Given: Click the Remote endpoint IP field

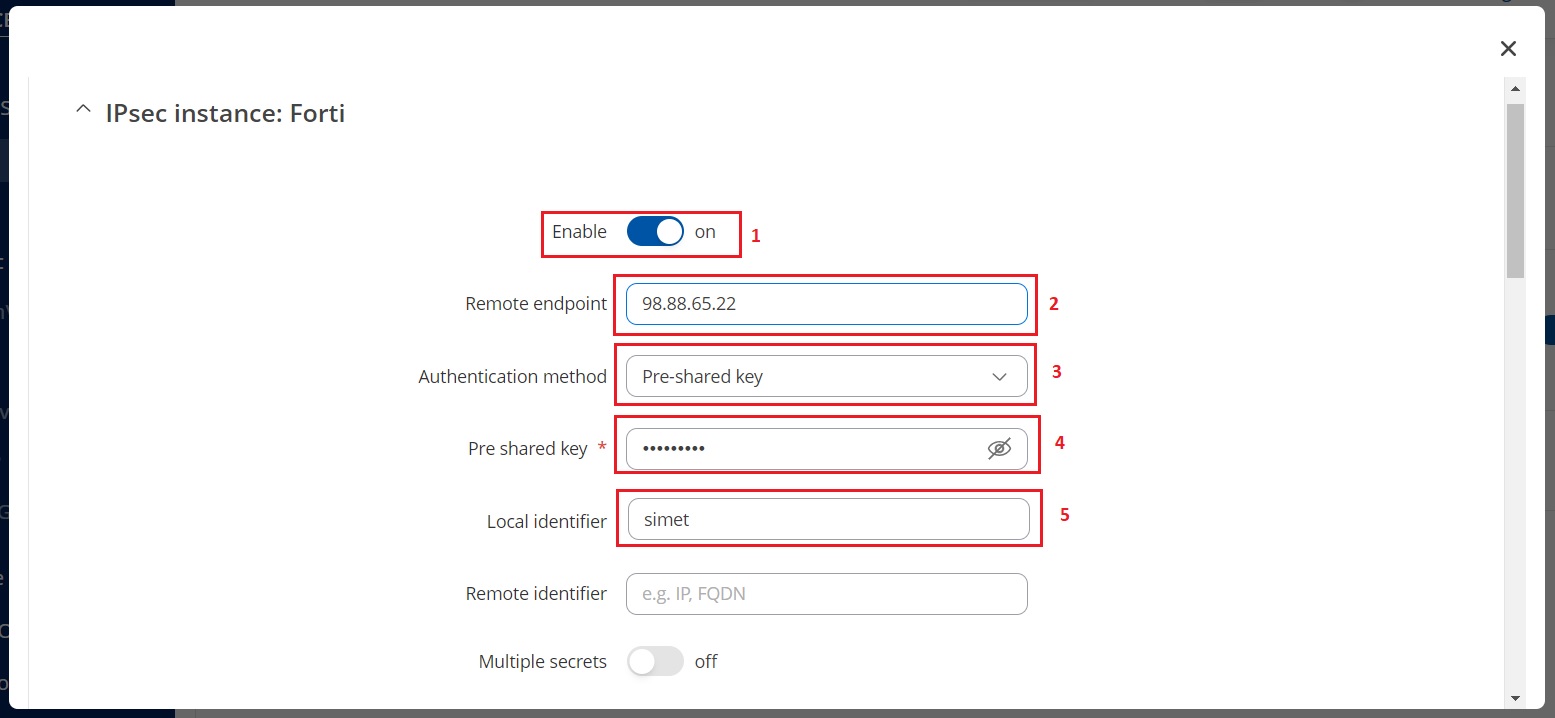Looking at the screenshot, I should pos(826,304).
